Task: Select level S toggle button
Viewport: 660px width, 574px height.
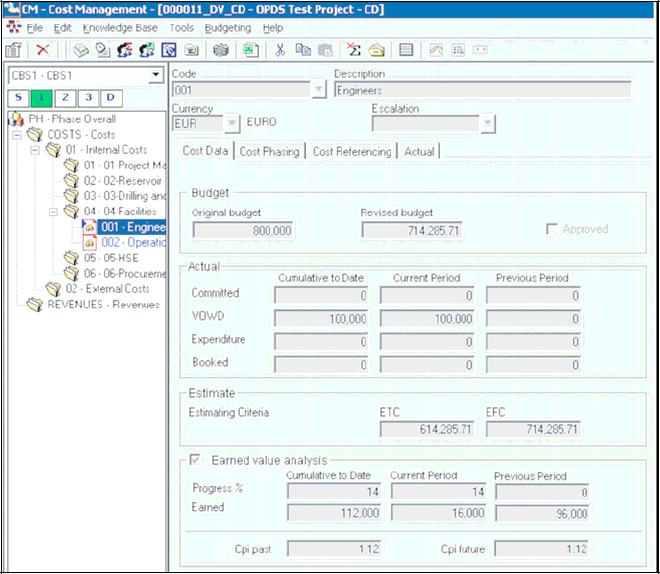Action: 18,98
